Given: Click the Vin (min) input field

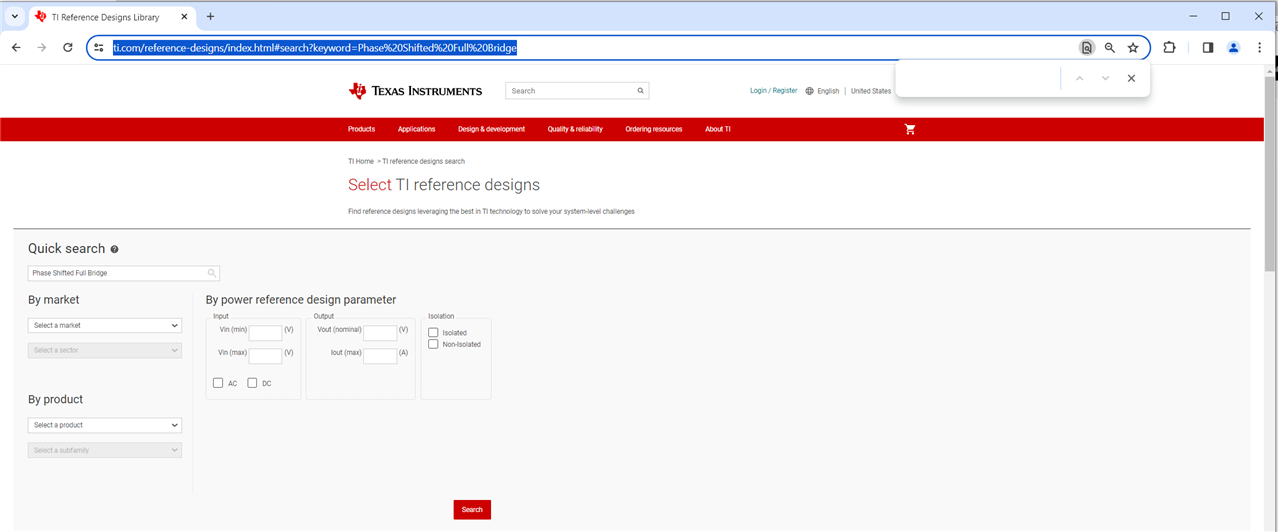Looking at the screenshot, I should point(265,333).
